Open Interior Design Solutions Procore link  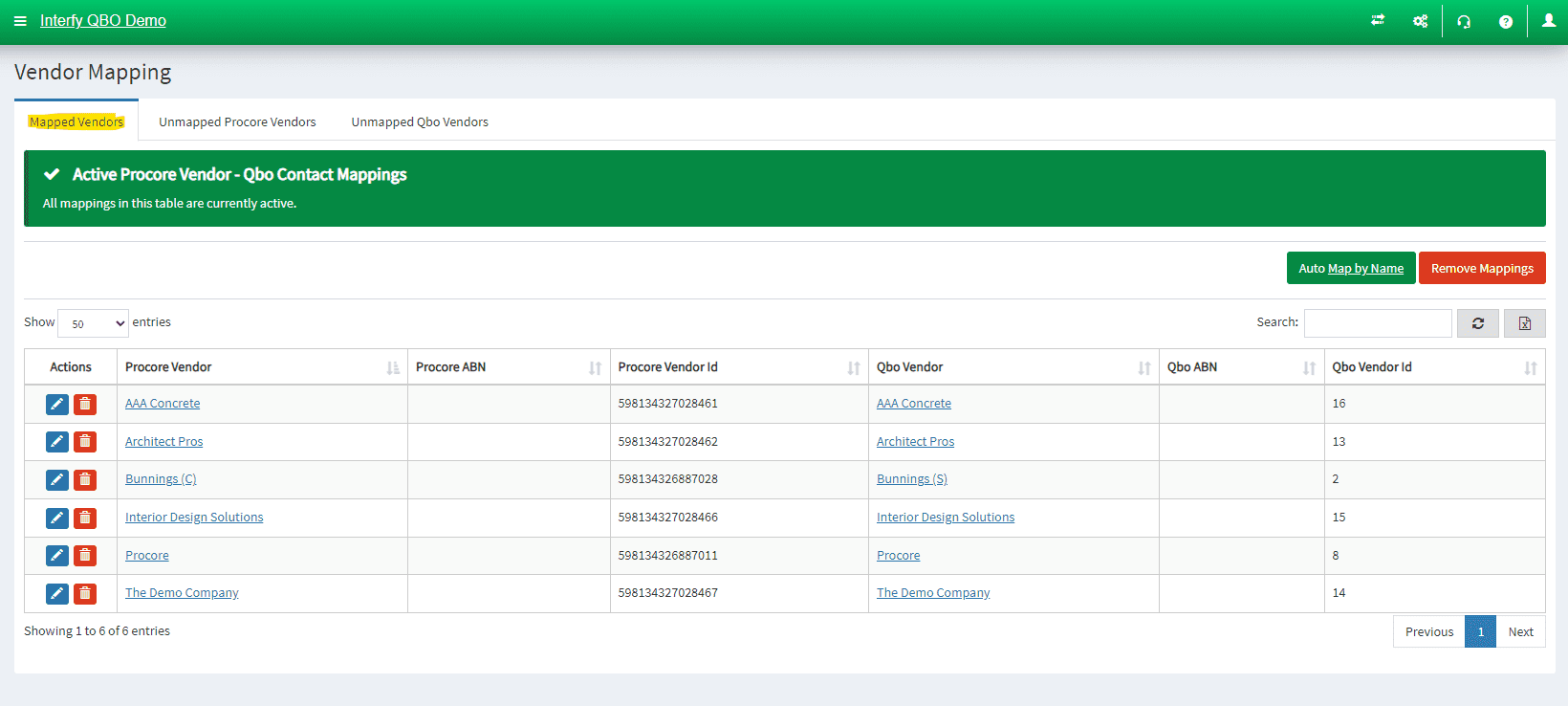(x=194, y=518)
